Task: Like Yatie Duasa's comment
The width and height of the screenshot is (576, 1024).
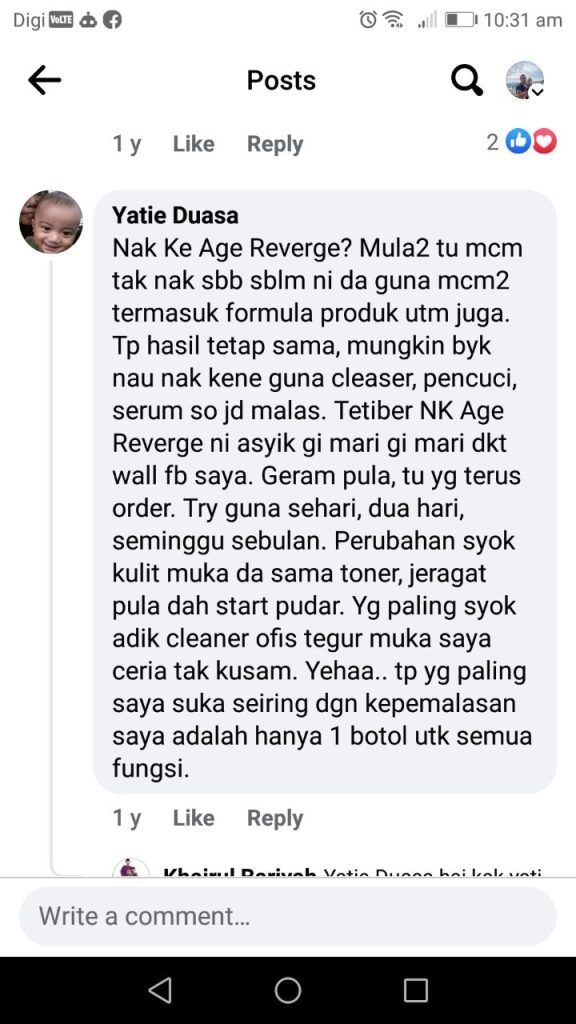Action: [x=193, y=818]
